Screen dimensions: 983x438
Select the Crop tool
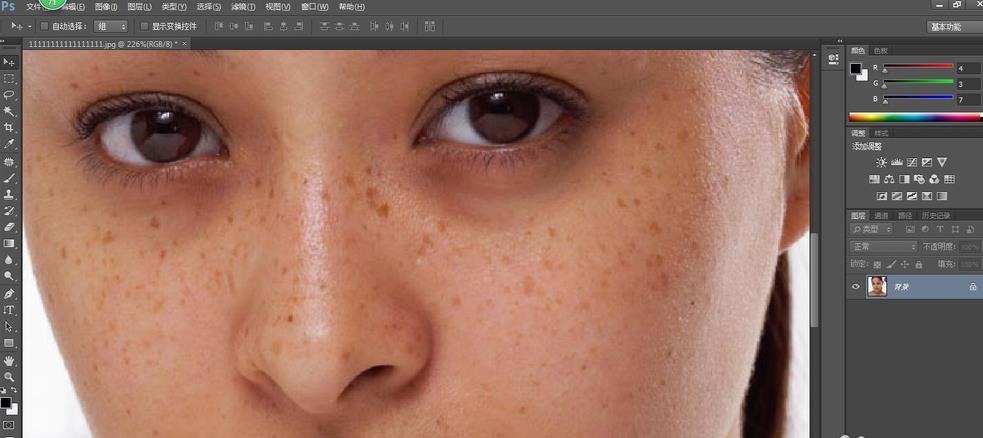[x=9, y=127]
